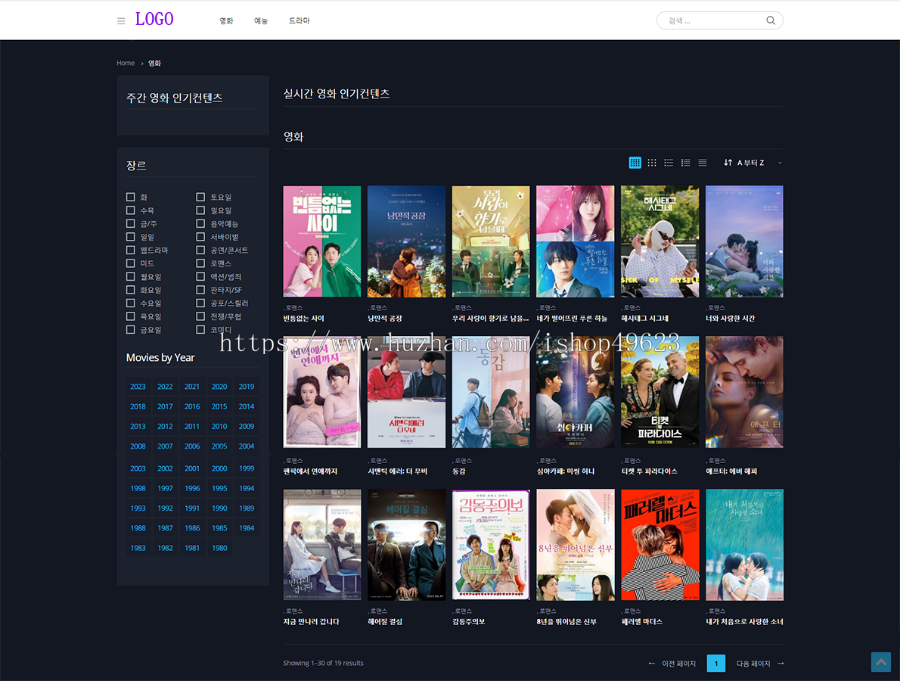Click the LOGO site logo
This screenshot has width=900, height=681.
(154, 20)
